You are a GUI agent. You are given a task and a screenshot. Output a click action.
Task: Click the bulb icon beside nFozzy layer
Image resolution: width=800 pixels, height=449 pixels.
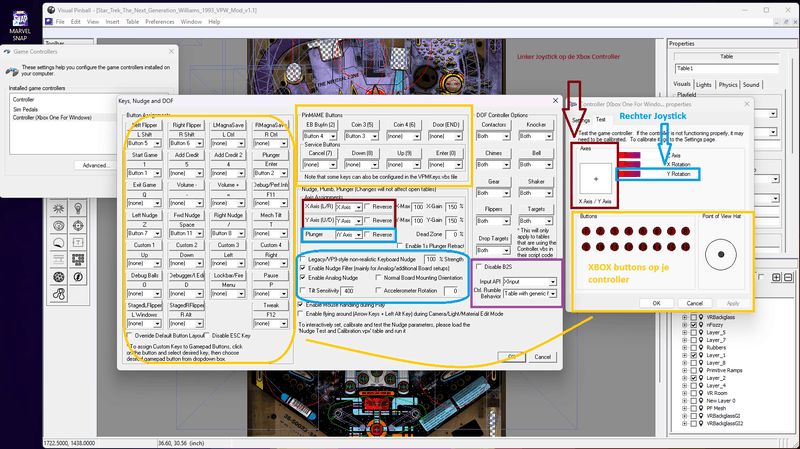click(701, 325)
